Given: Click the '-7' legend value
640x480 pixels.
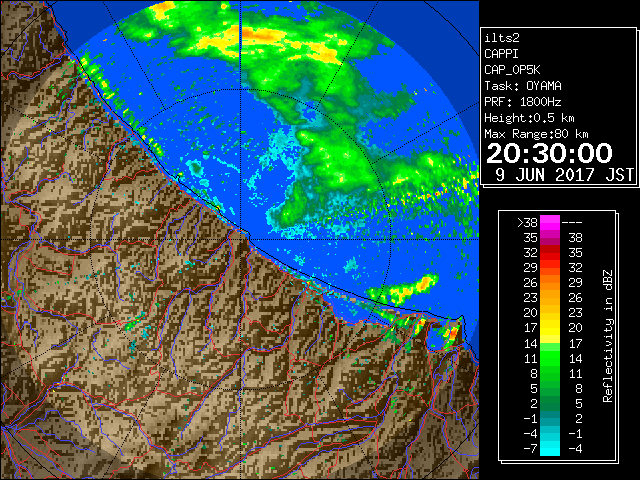Looking at the screenshot, I should [530, 449].
